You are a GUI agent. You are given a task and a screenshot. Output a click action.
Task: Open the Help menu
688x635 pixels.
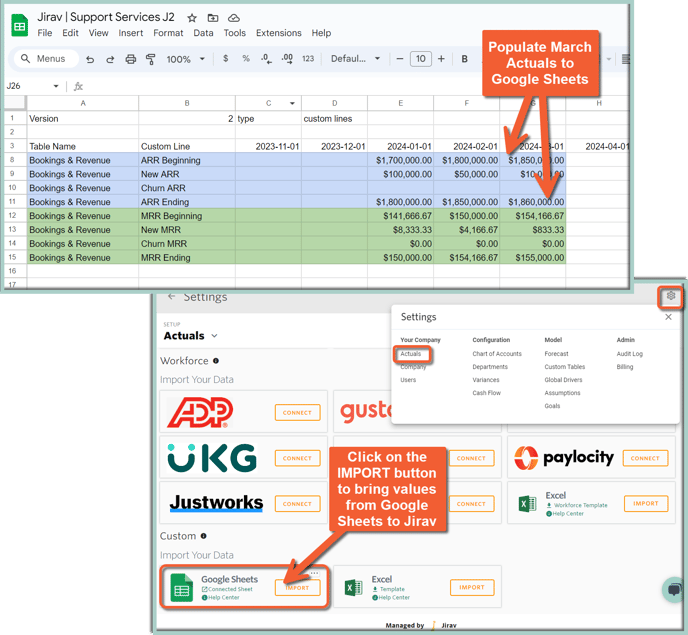coord(321,33)
